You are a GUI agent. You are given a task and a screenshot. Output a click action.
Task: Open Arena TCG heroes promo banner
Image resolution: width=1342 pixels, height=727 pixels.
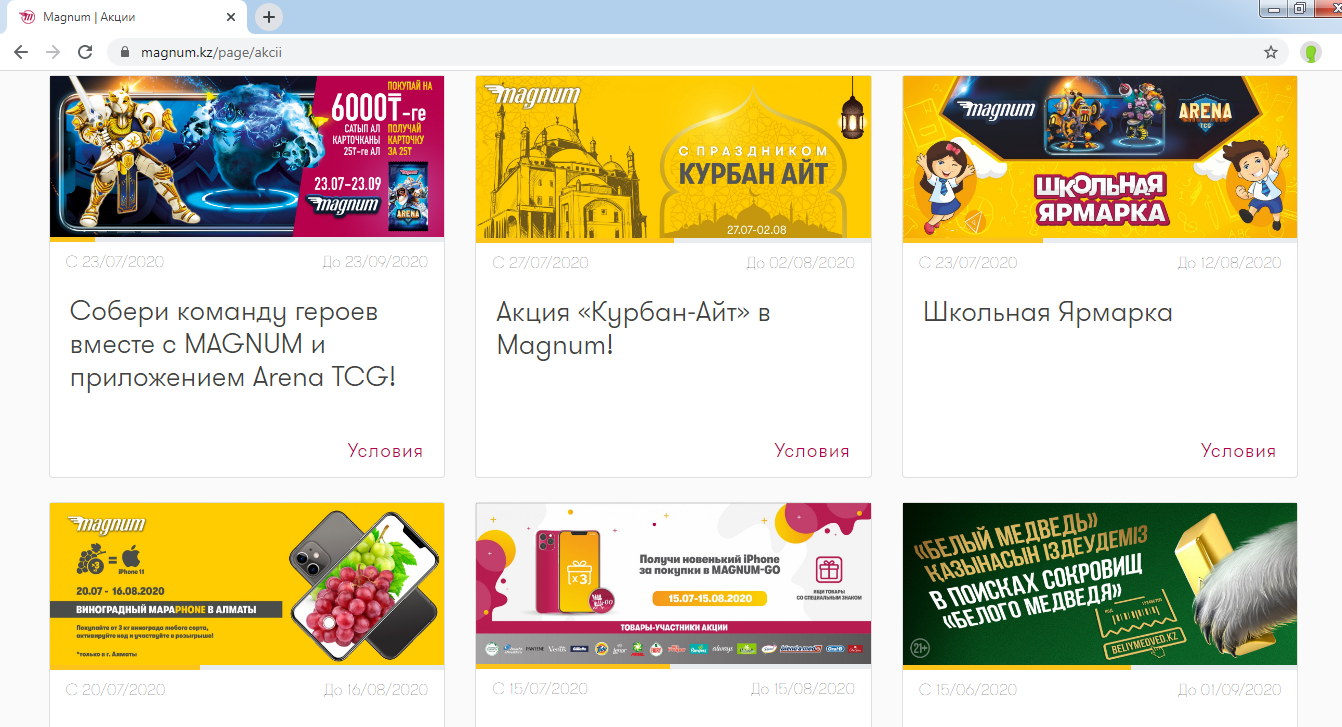[247, 156]
